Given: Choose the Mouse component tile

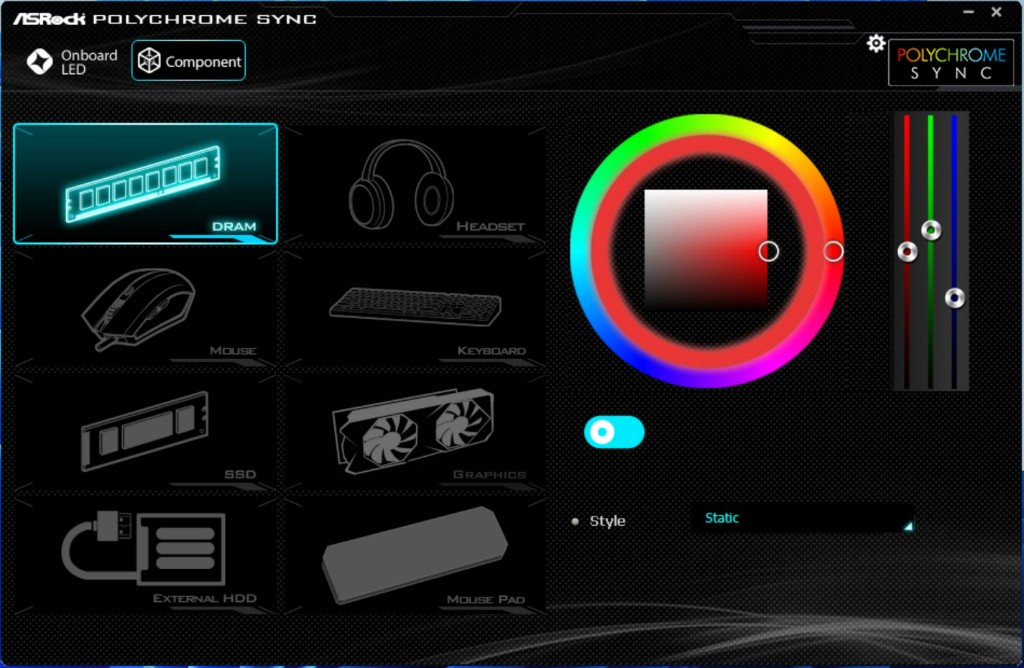Looking at the screenshot, I should 145,308.
